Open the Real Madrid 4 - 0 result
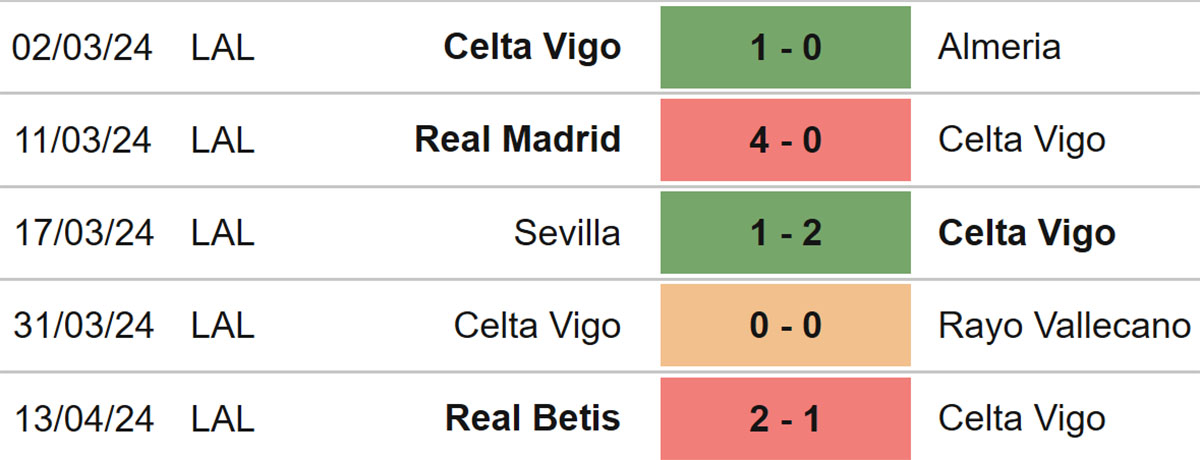This screenshot has width=1200, height=460. [x=785, y=140]
